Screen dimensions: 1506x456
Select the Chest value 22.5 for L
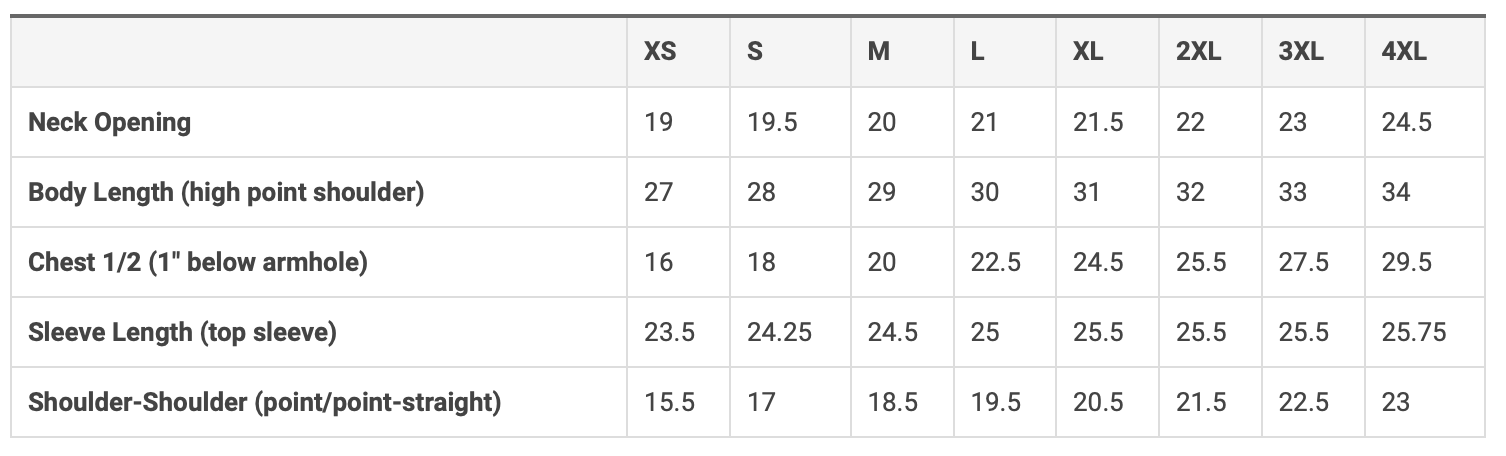995,262
